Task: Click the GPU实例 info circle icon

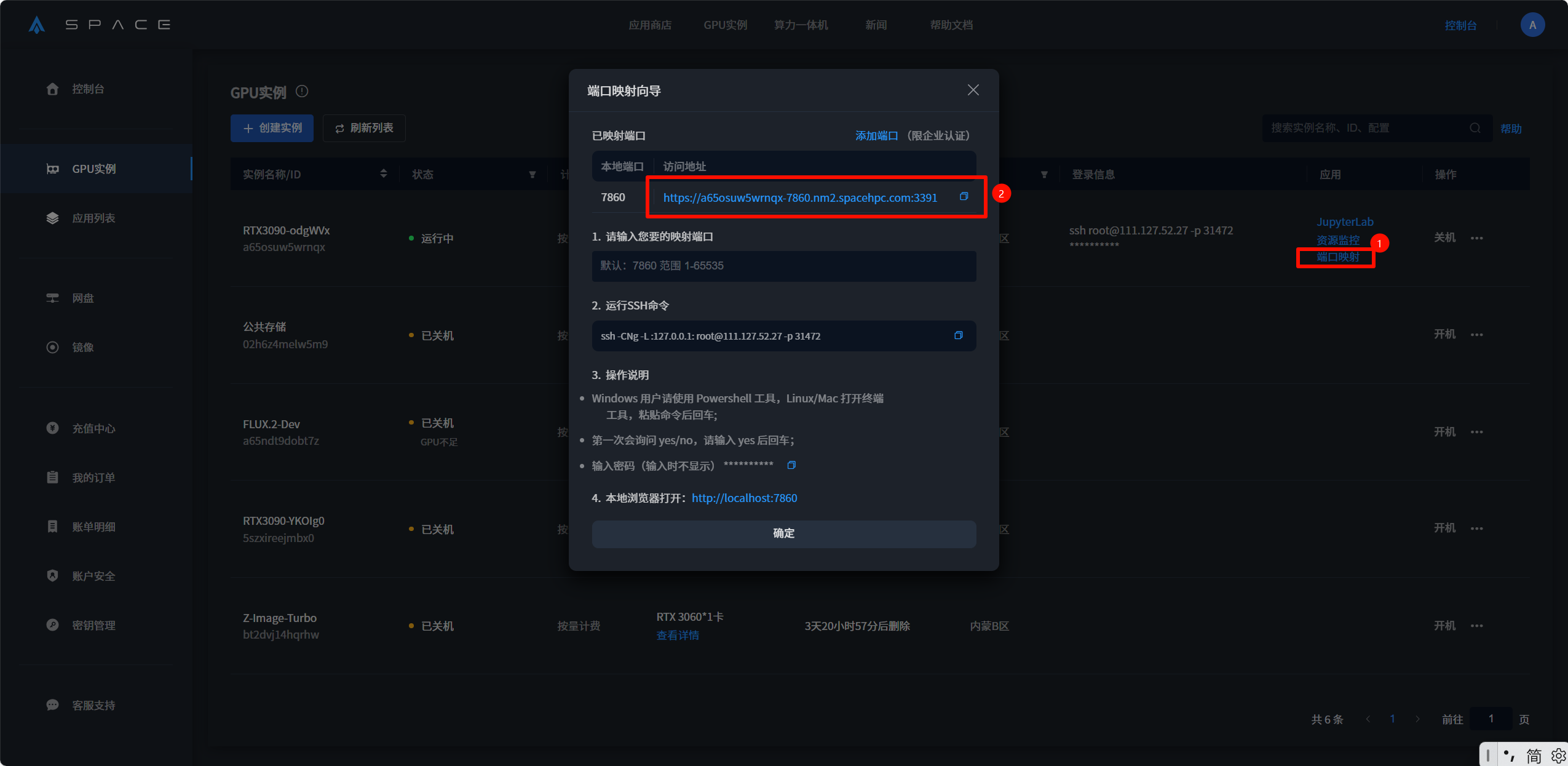Action: pos(302,92)
